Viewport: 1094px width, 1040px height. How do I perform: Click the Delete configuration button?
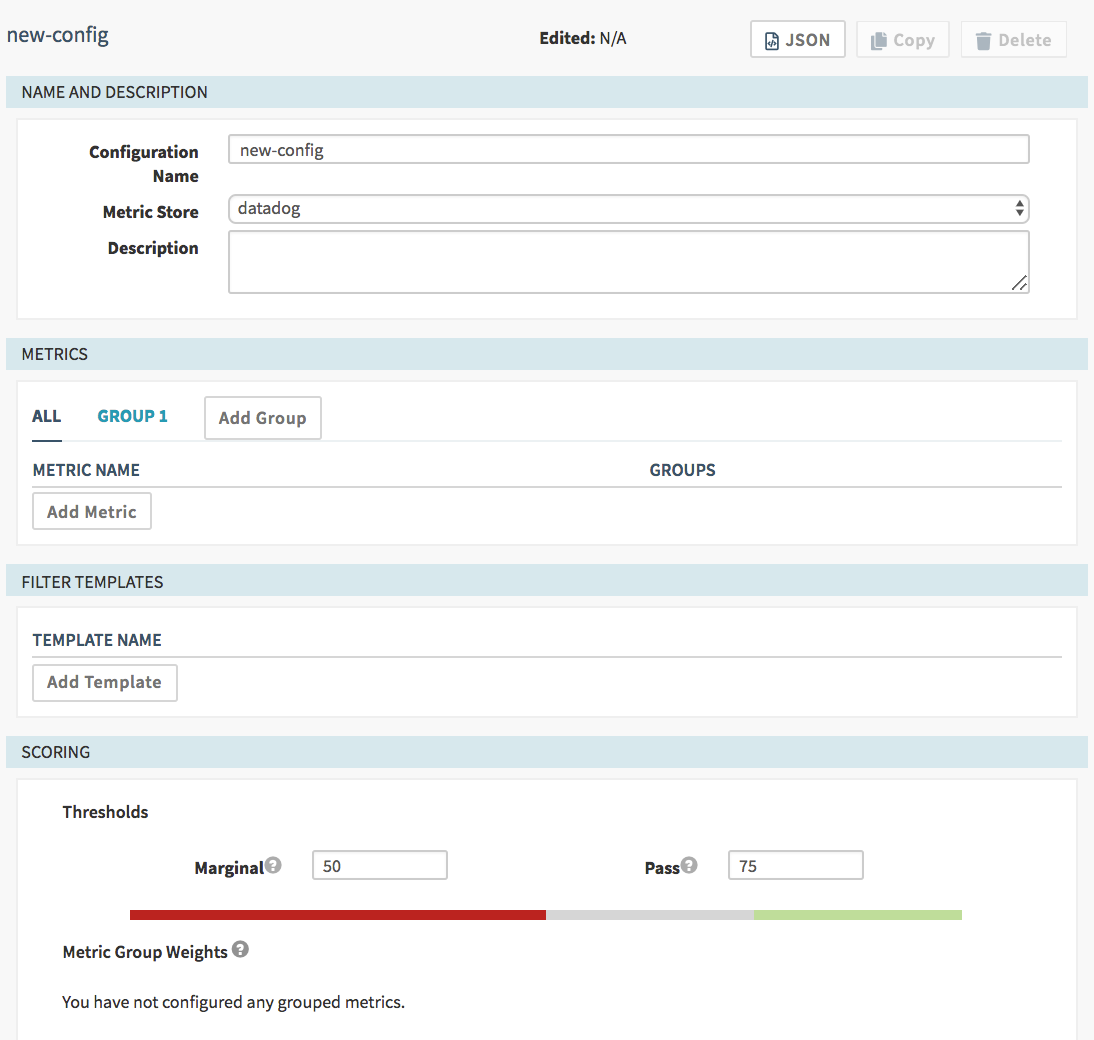click(1013, 40)
